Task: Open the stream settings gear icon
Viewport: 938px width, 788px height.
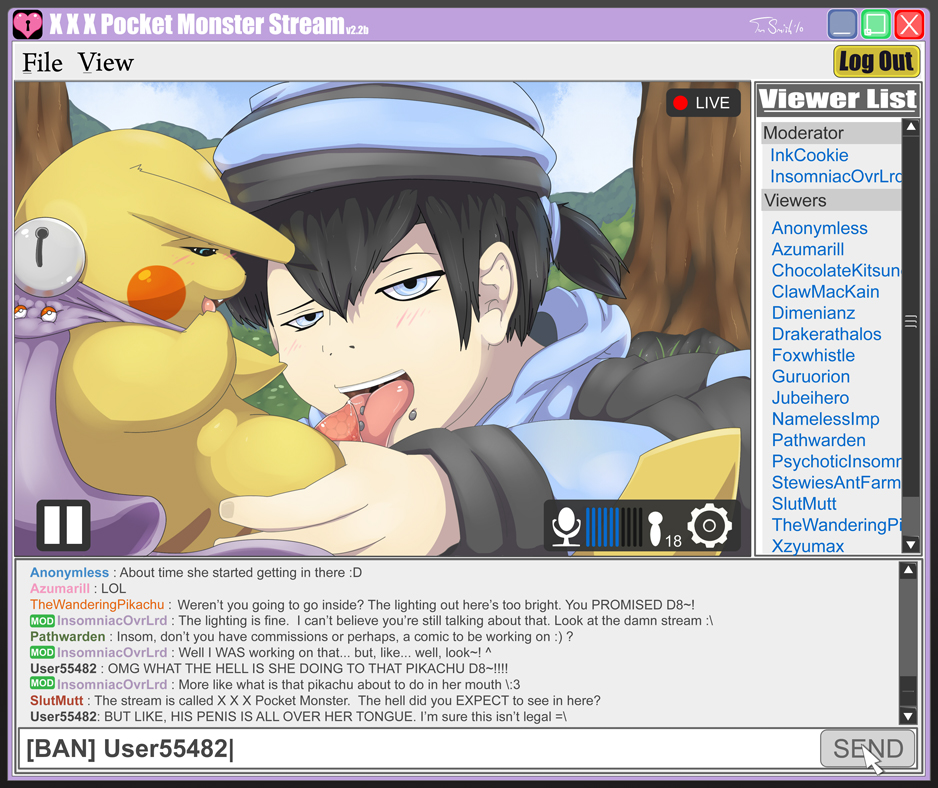Action: 709,526
